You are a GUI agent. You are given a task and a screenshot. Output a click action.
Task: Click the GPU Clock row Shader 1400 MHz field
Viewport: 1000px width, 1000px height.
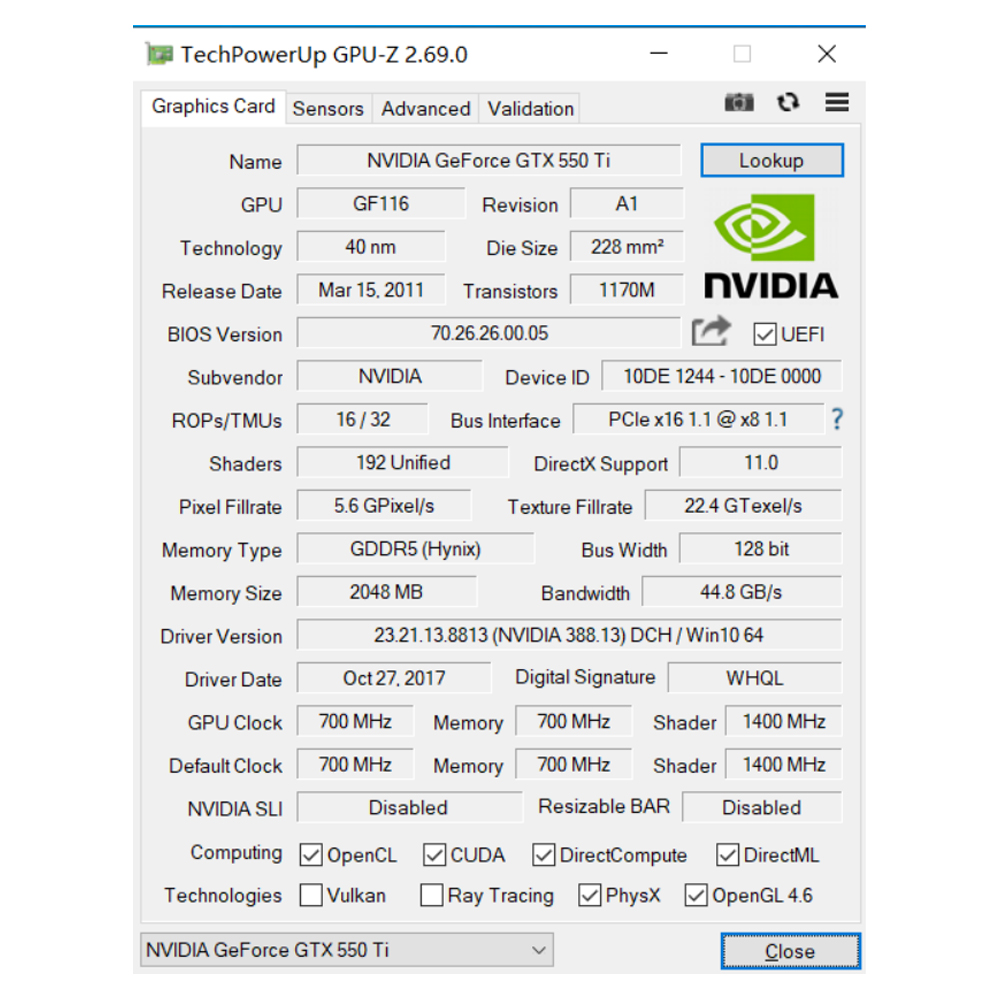[x=783, y=721]
